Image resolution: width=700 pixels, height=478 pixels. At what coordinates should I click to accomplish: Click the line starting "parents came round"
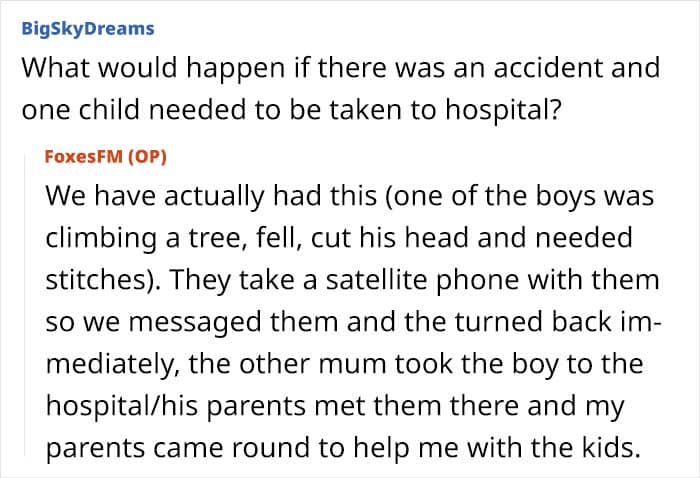point(343,448)
